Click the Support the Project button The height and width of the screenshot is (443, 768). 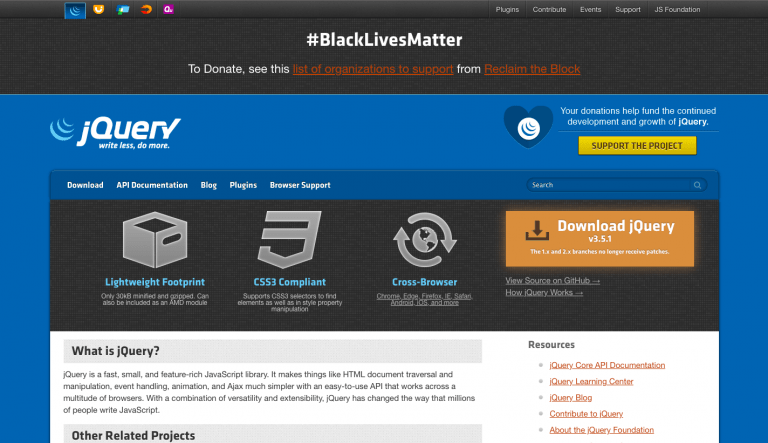637,146
